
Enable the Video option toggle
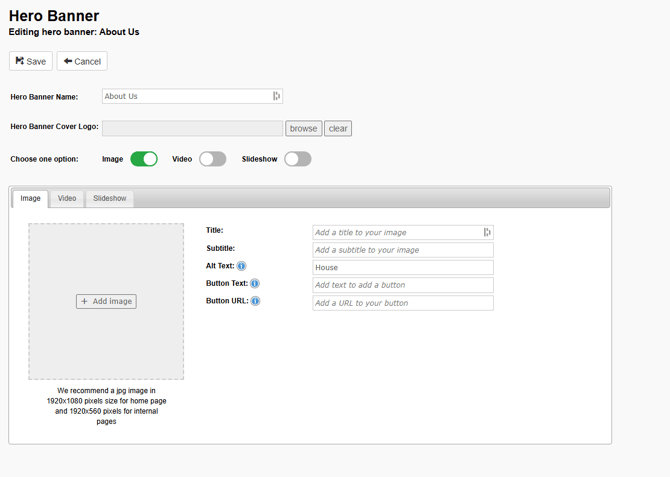pyautogui.click(x=212, y=159)
